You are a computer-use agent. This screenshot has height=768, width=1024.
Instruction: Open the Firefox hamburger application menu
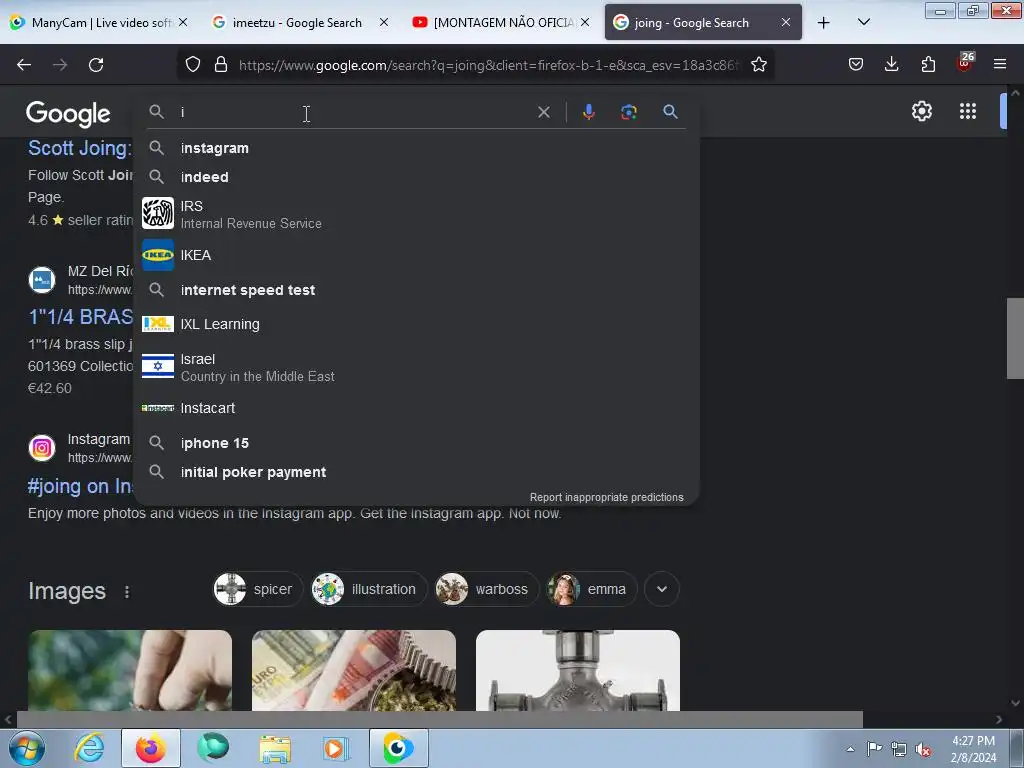pyautogui.click(x=1000, y=65)
